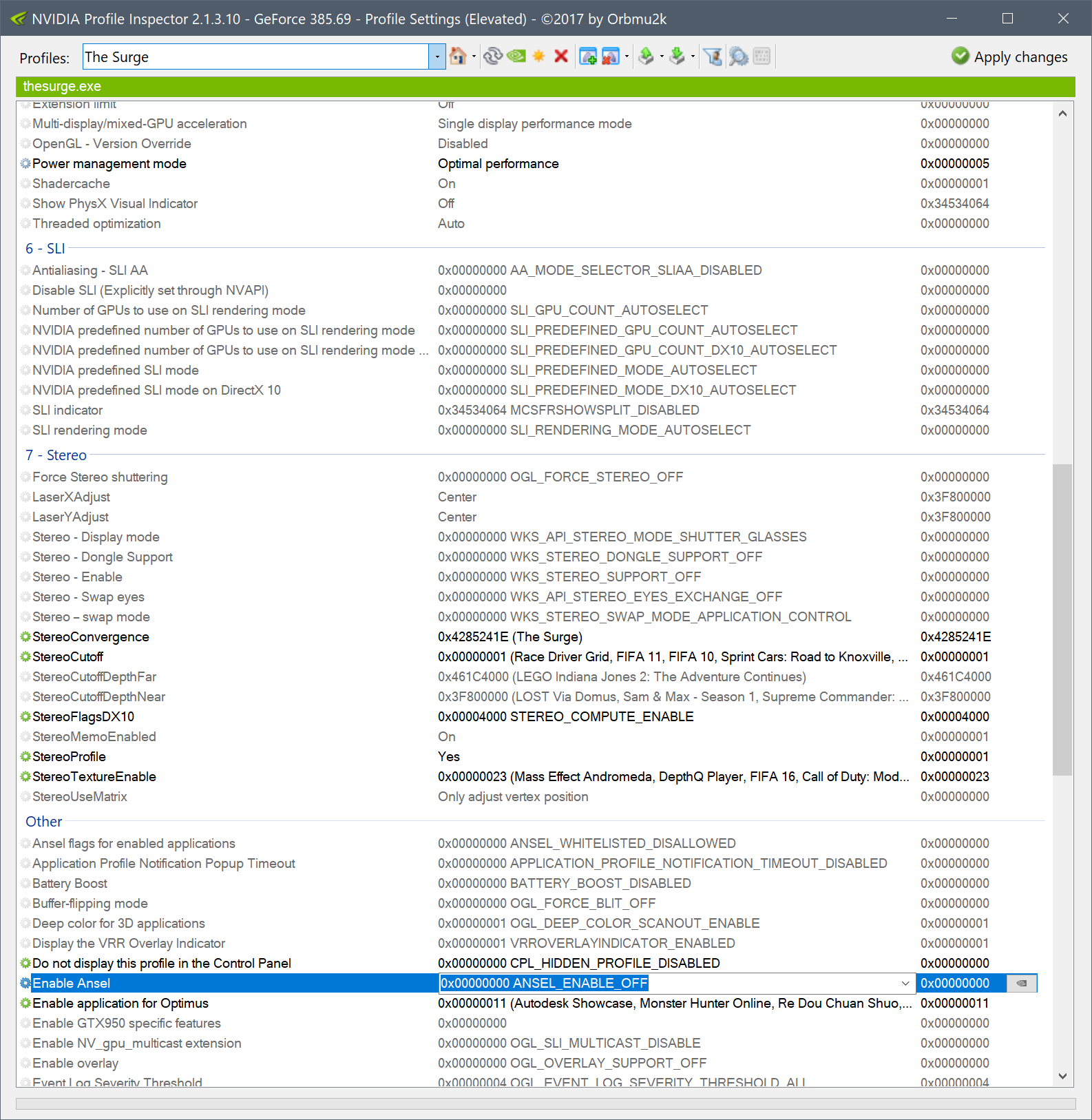This screenshot has height=1120, width=1092.
Task: Click the SLI_RENDERING_MODE_AUTOSELECT value
Action: 595,430
